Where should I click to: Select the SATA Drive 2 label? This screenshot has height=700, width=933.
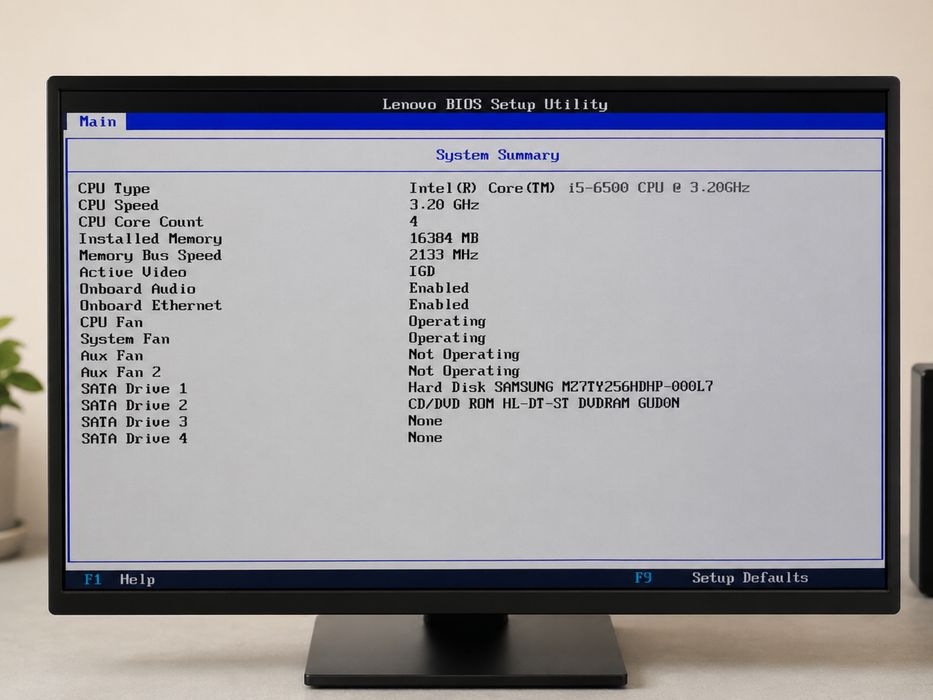(134, 405)
